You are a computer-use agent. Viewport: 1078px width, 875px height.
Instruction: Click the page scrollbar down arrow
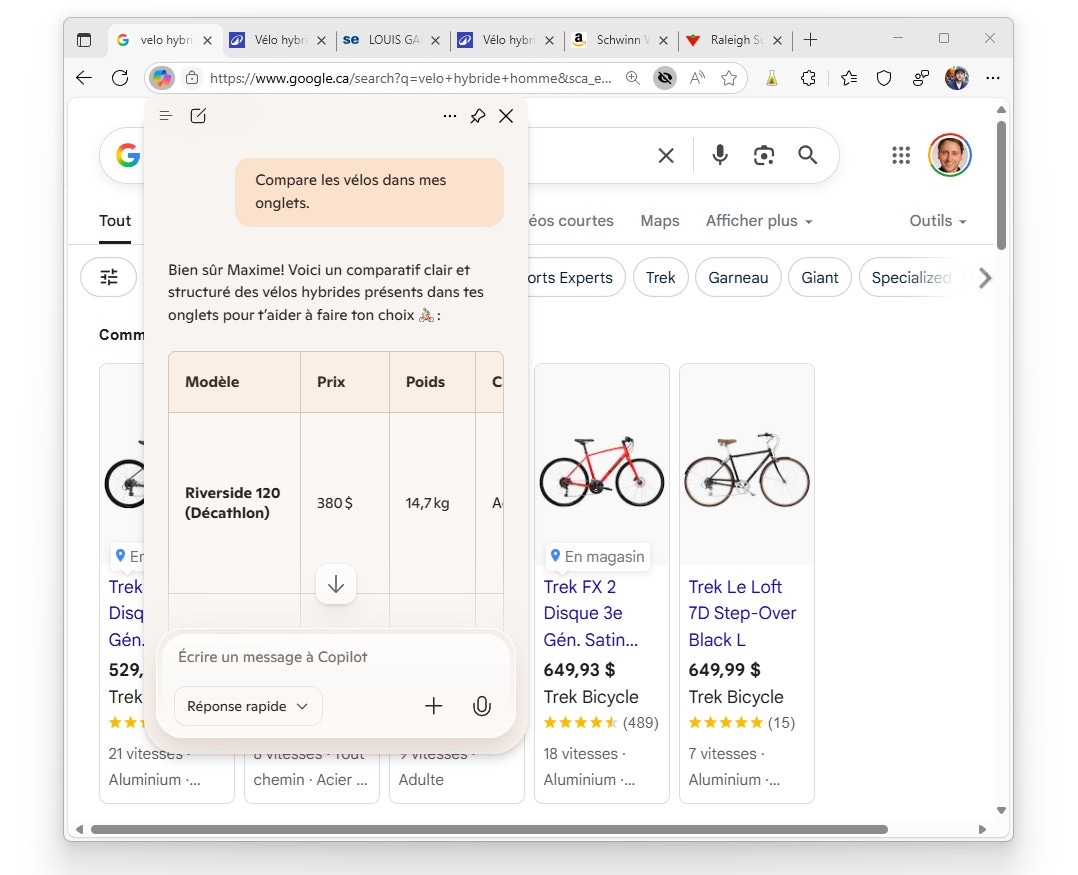pyautogui.click(x=1002, y=810)
